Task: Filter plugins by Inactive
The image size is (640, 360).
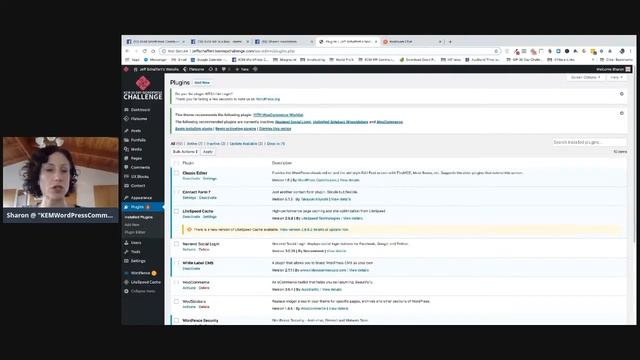Action: click(x=216, y=144)
